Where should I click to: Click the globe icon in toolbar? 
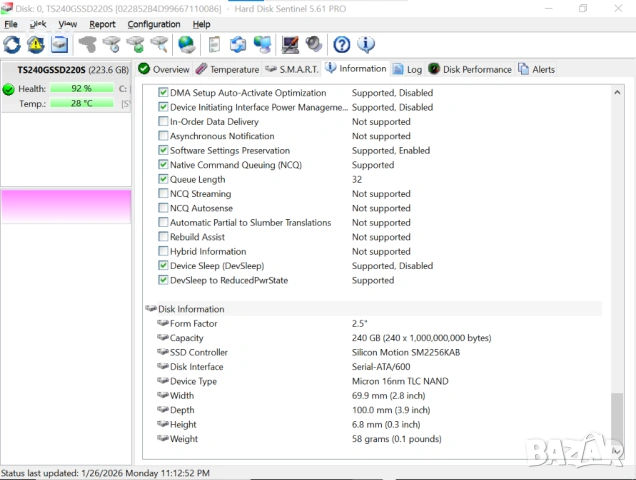186,44
